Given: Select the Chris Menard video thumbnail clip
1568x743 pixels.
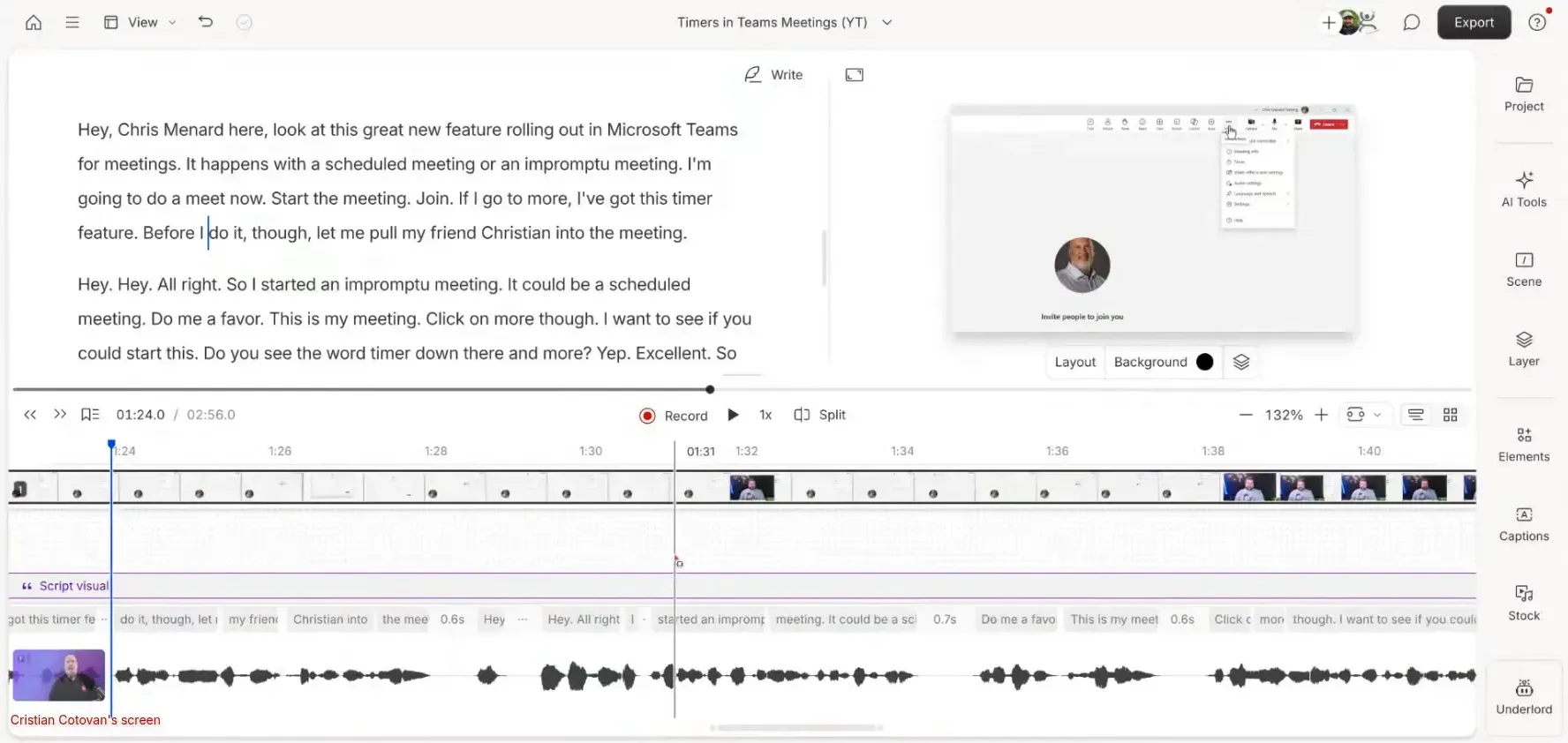Looking at the screenshot, I should 58,675.
